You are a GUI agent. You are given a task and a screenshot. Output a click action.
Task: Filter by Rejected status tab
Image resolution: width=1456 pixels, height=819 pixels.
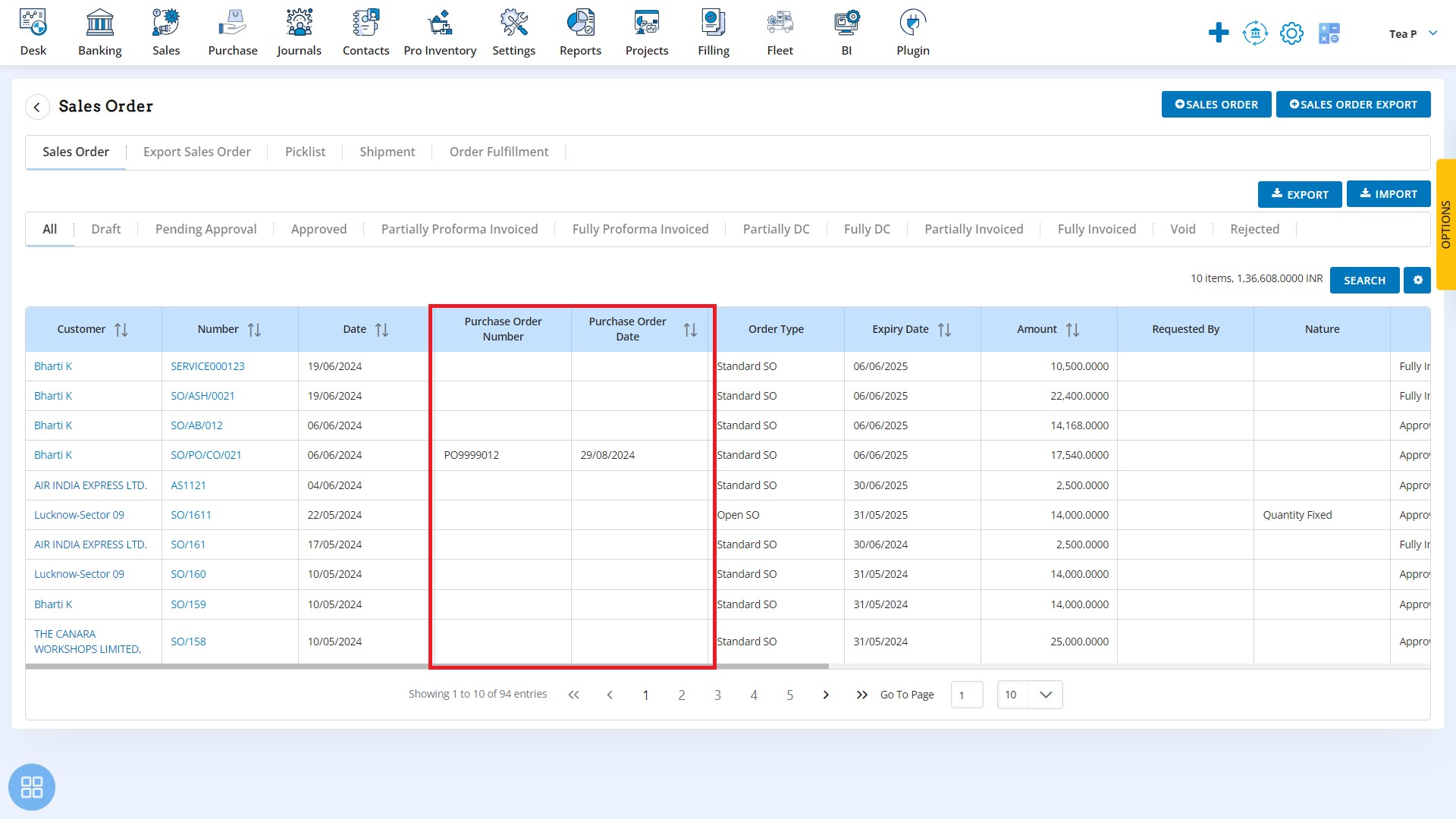(x=1254, y=229)
